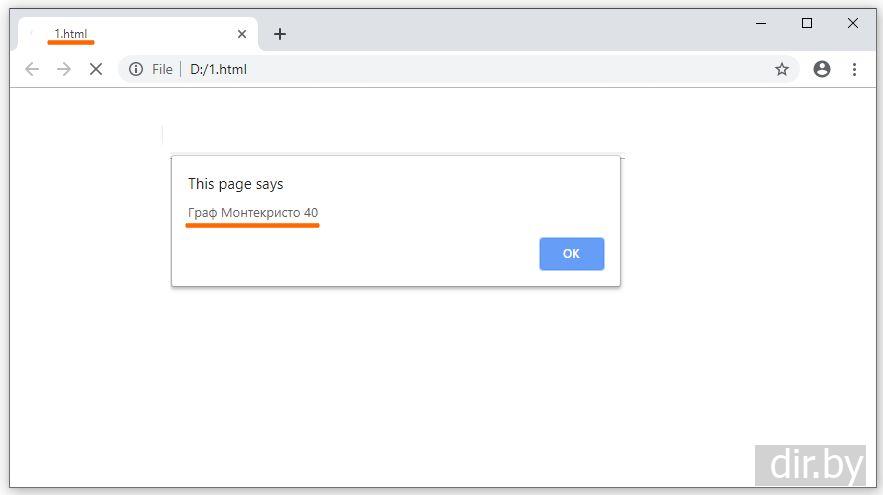This screenshot has width=883, height=495.
Task: Click the D:/1.html address bar
Action: 450,69
